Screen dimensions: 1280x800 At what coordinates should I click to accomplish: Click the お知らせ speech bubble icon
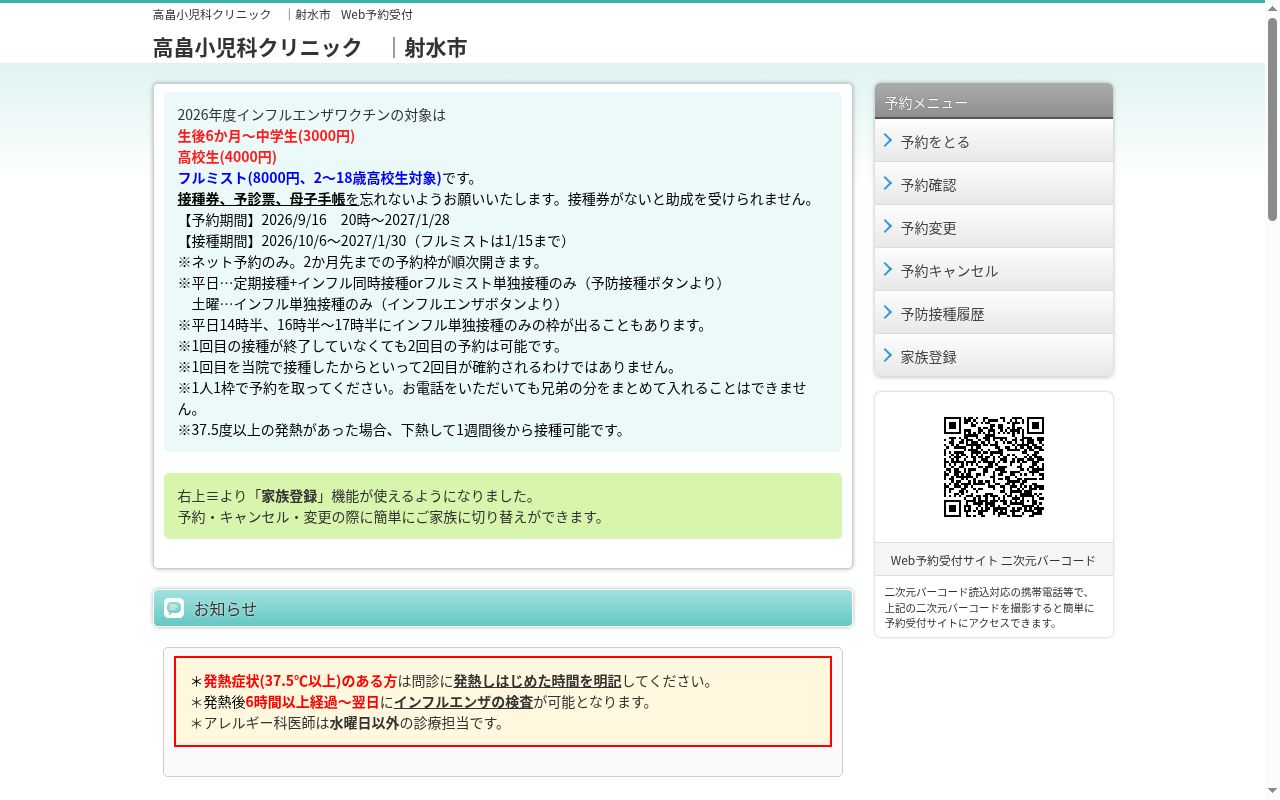174,608
